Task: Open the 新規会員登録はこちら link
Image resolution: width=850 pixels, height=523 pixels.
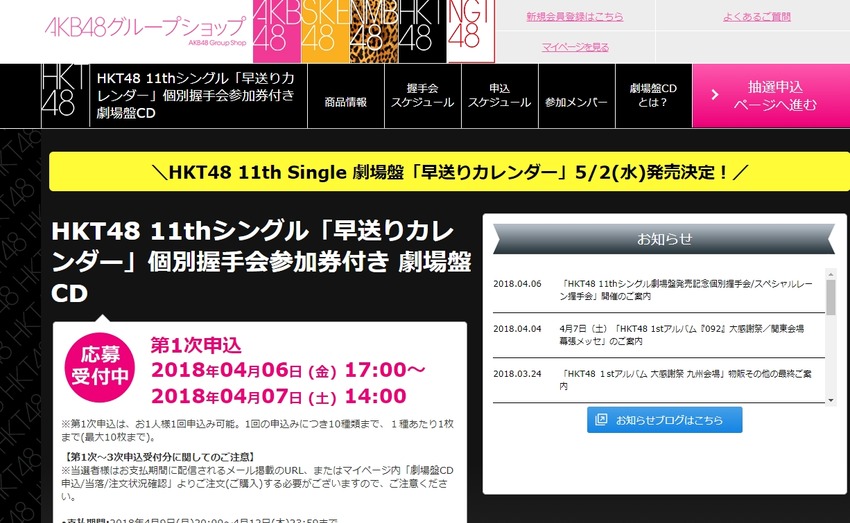Action: point(575,17)
